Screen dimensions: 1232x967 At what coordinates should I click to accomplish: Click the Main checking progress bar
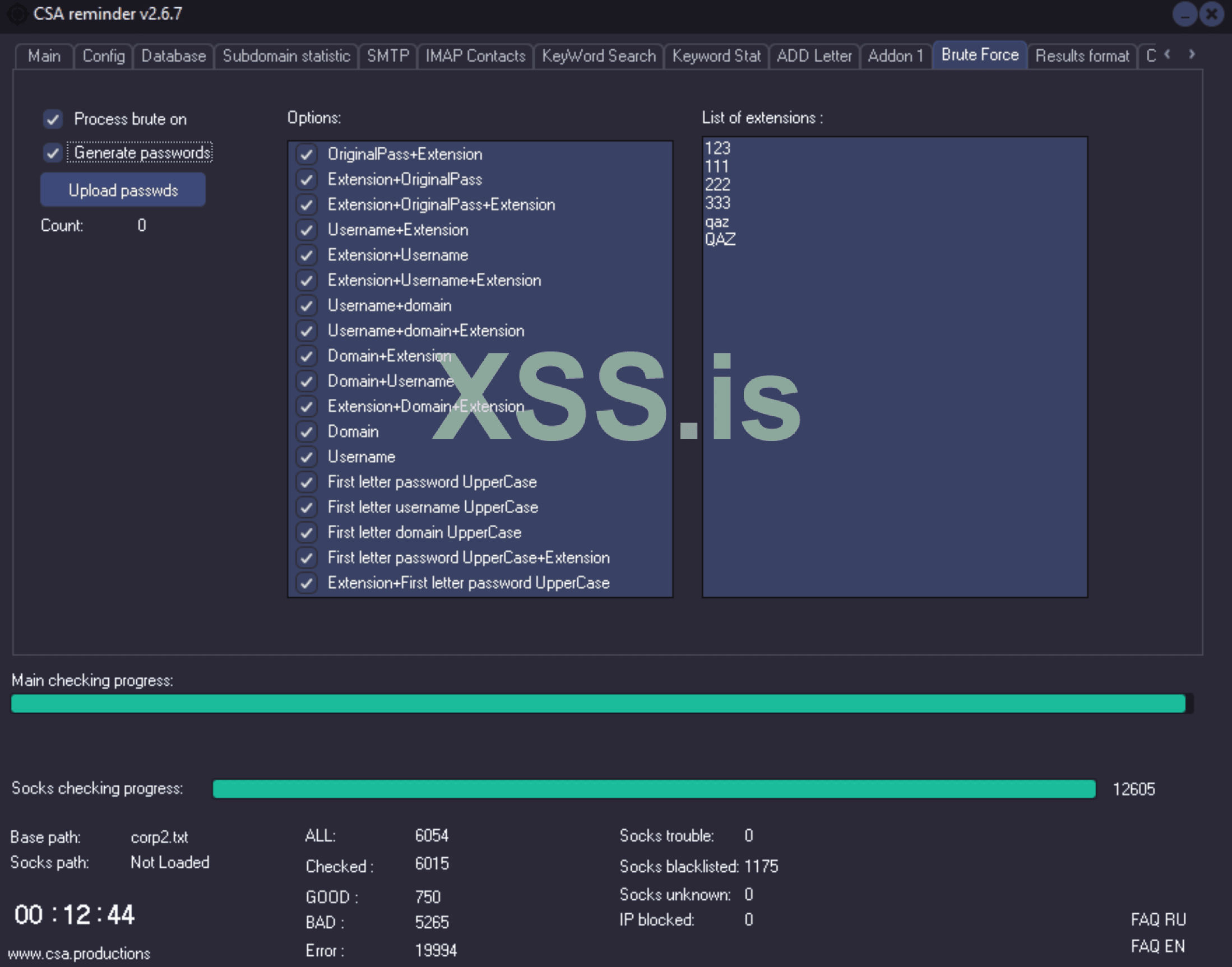[600, 704]
